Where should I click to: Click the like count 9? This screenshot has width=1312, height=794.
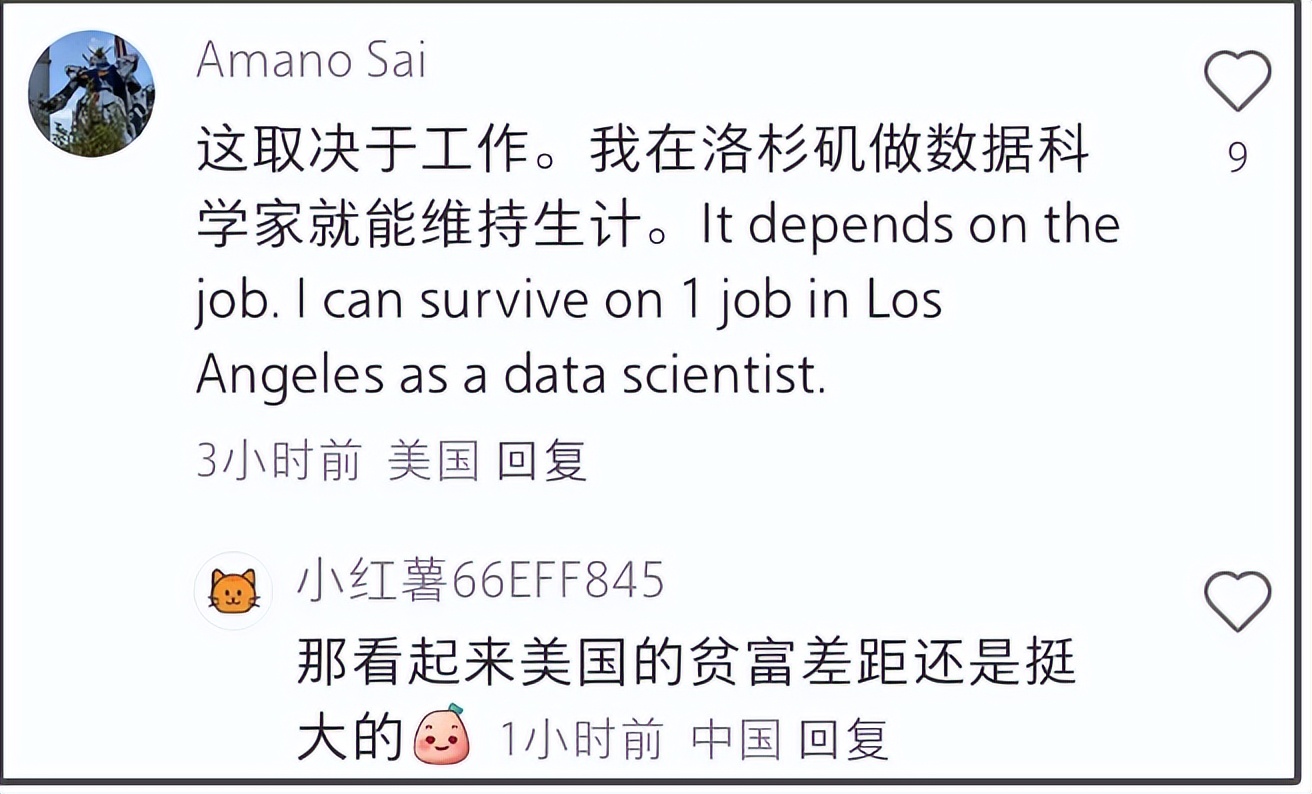point(1237,157)
